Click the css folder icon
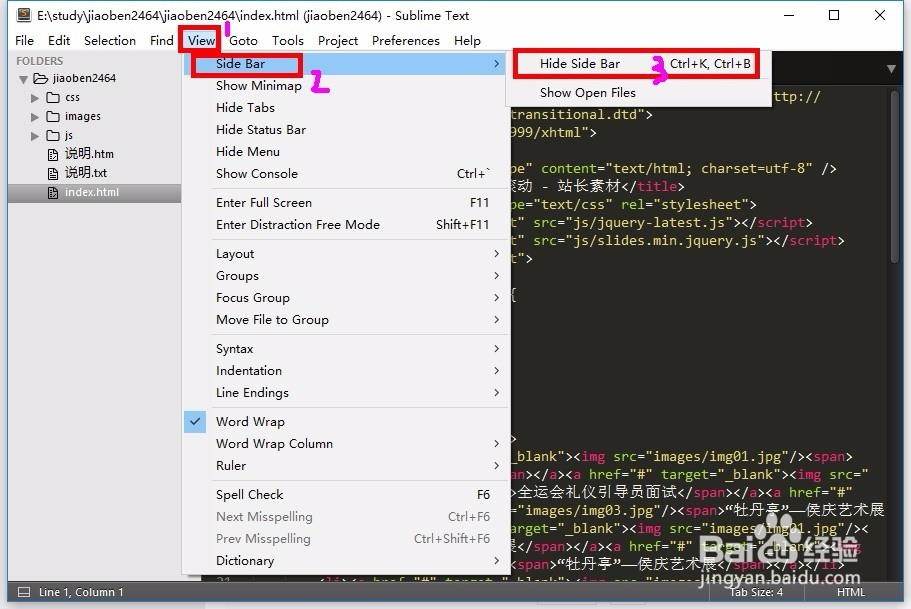 tap(53, 97)
